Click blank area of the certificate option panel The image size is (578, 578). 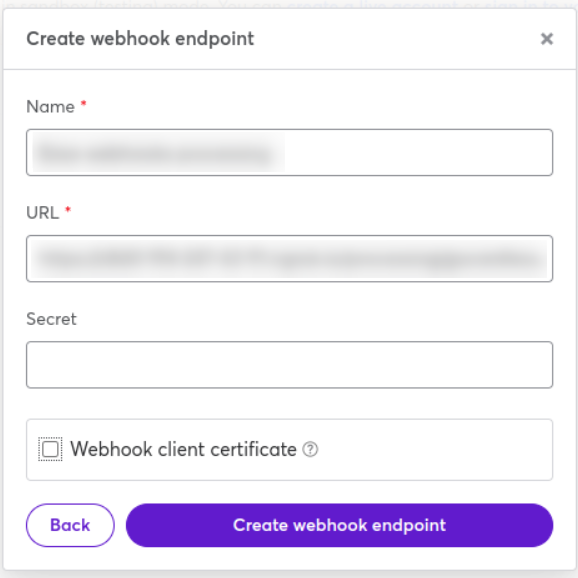point(435,449)
